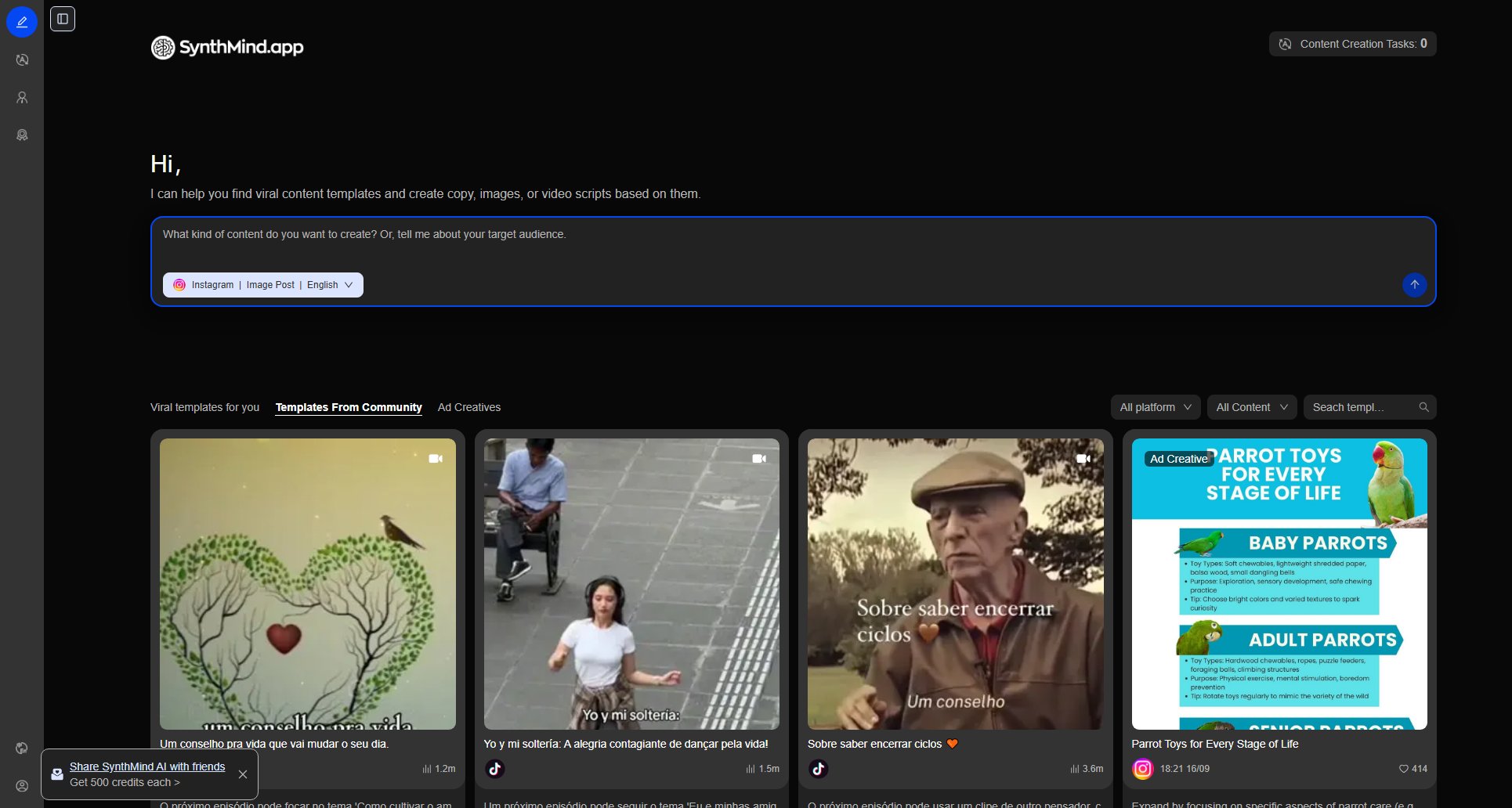Viewport: 1512px width, 808px height.
Task: Click Content Creation Tasks button
Action: 1352,44
